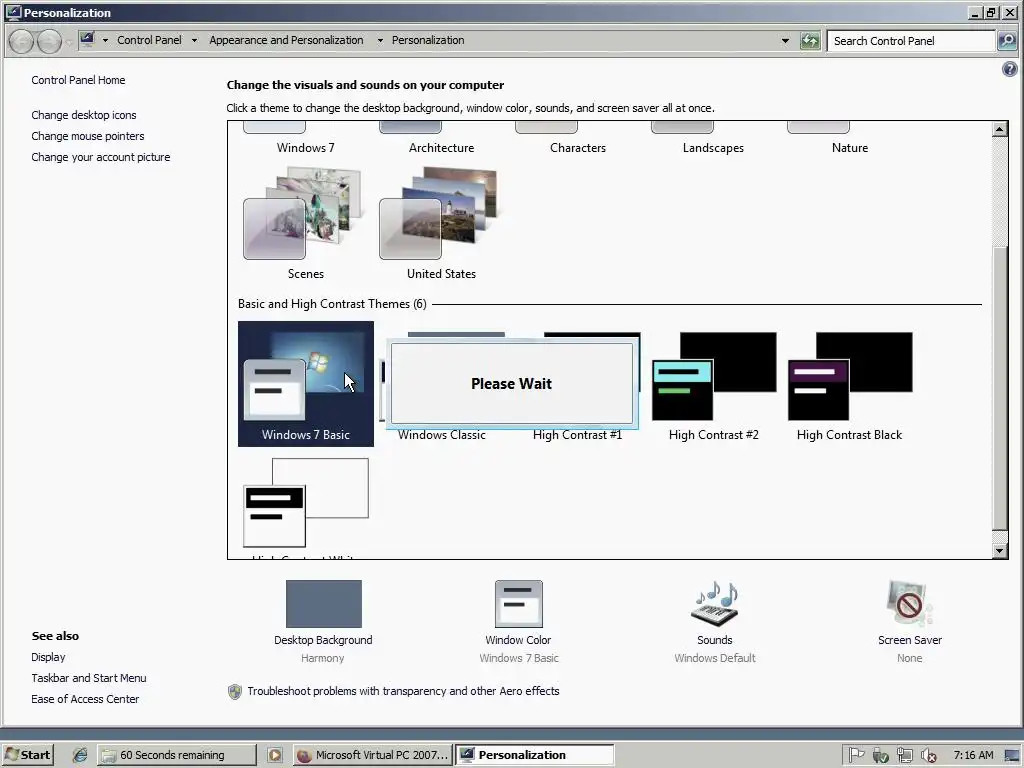The height and width of the screenshot is (768, 1024).
Task: Click the theme list scroll up arrow
Action: pos(999,129)
